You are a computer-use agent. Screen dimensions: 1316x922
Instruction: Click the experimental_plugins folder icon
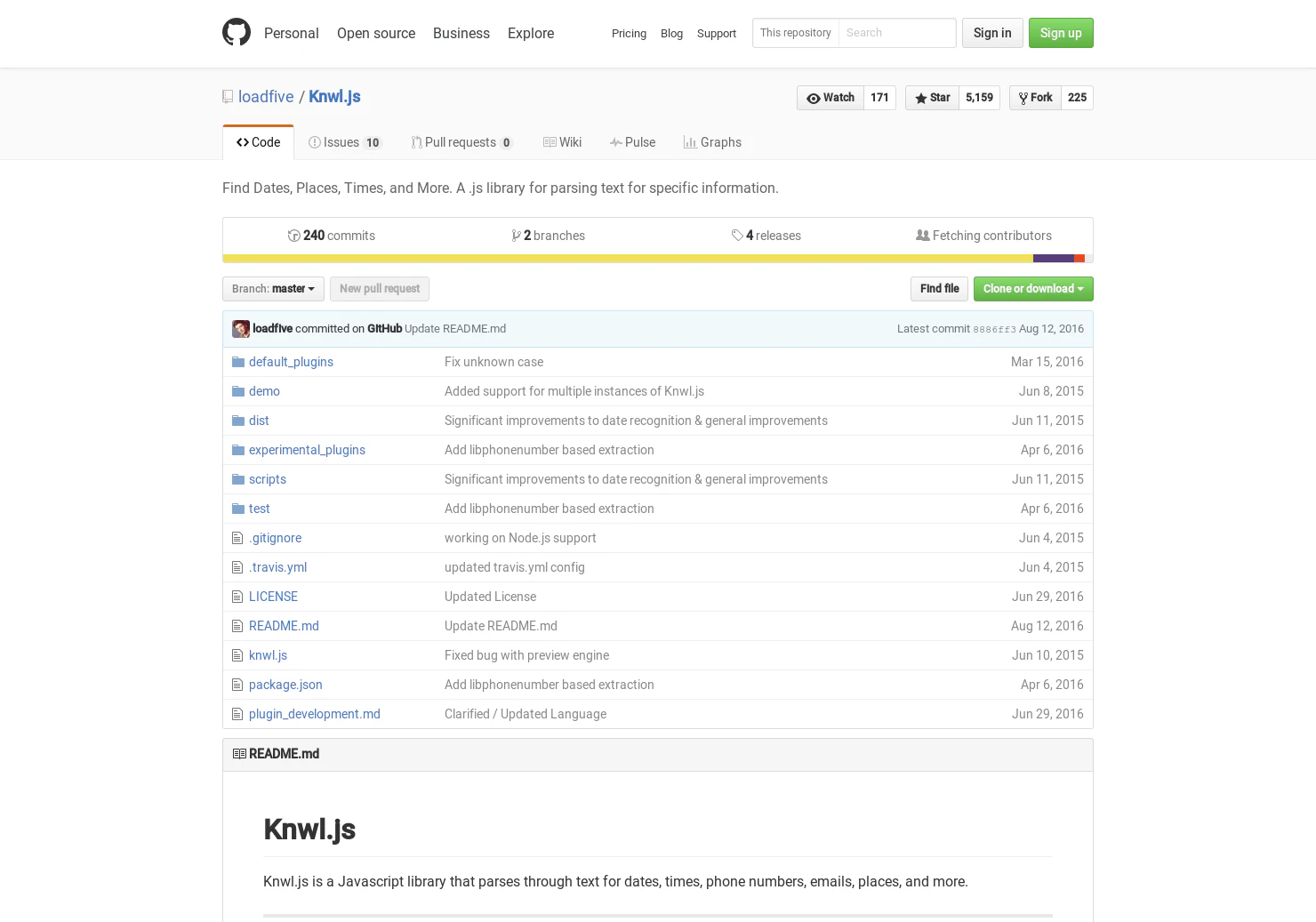[x=238, y=450]
